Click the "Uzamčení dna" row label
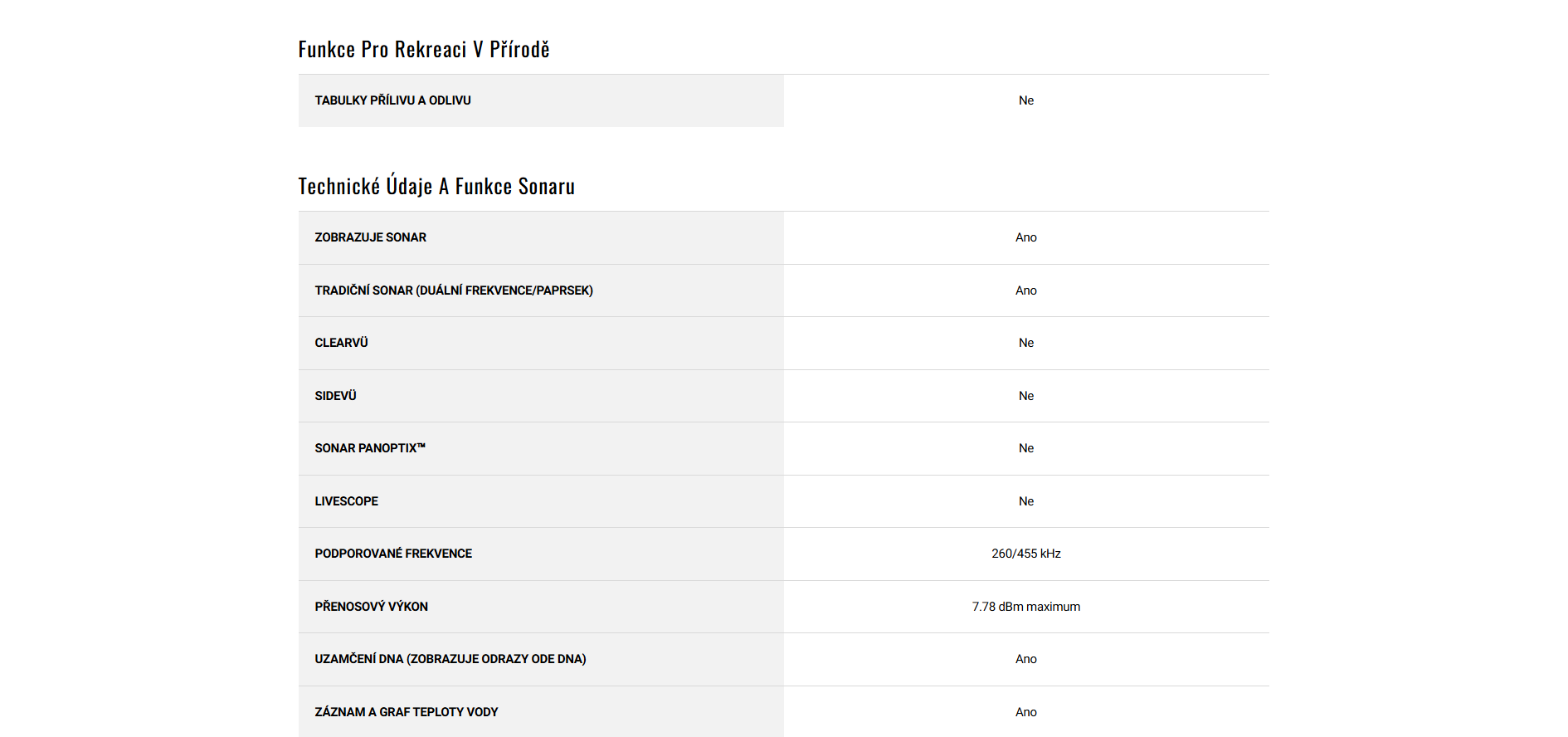The width and height of the screenshot is (1568, 737). click(x=450, y=659)
